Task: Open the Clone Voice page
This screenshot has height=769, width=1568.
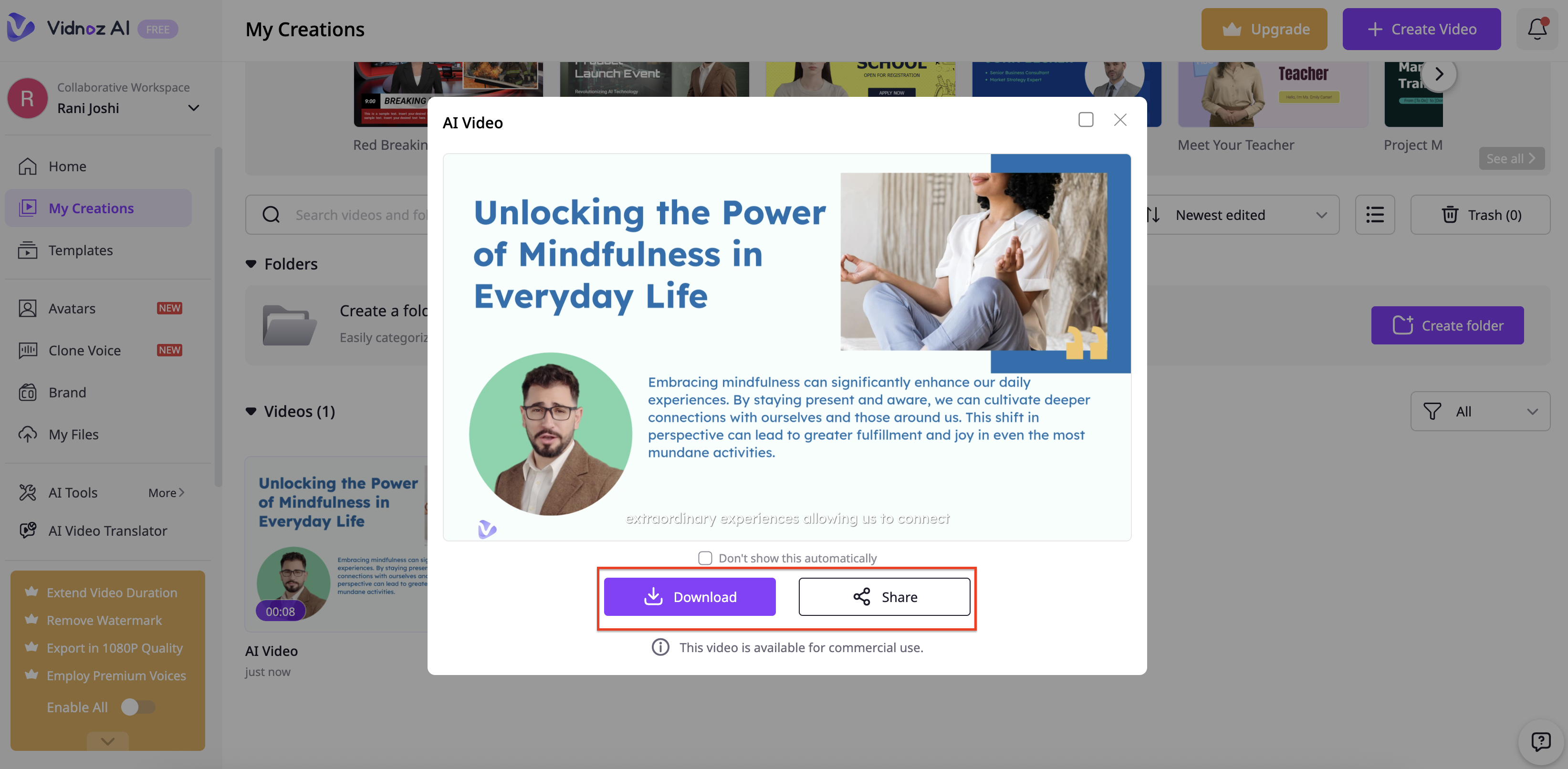Action: (x=84, y=351)
